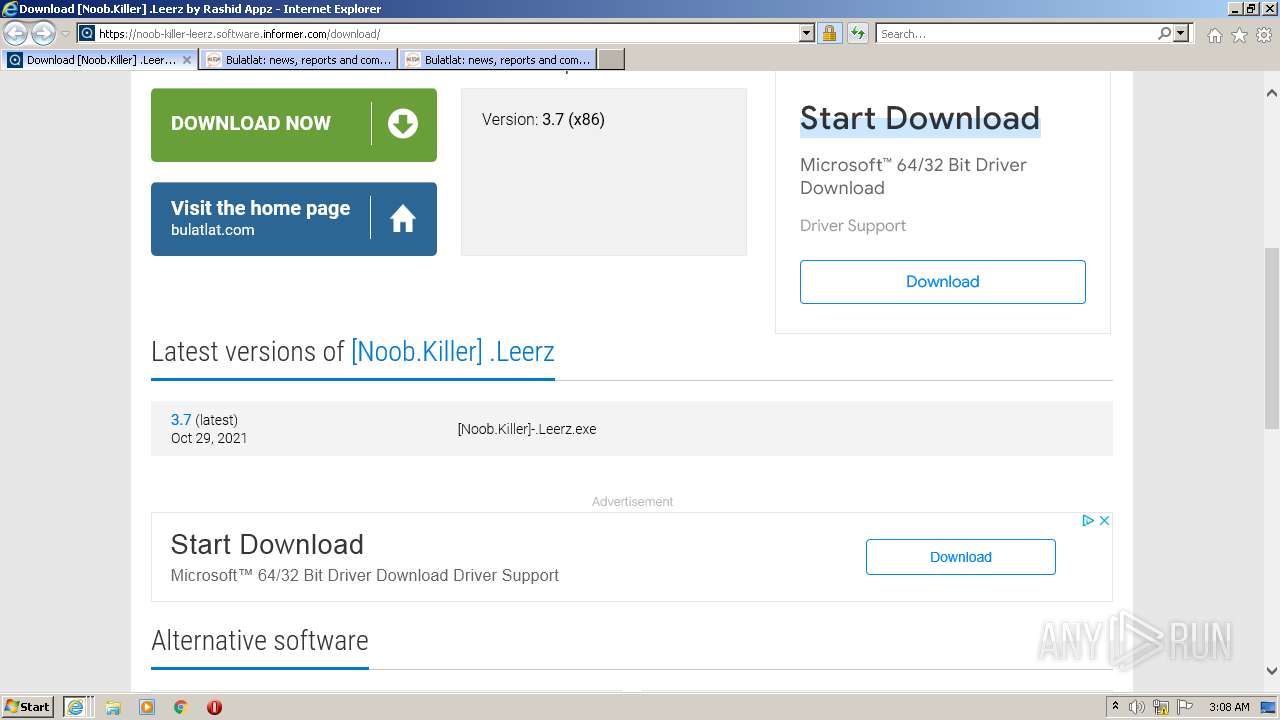Image resolution: width=1280 pixels, height=720 pixels.
Task: Open the Favorites star icon
Action: (1239, 35)
